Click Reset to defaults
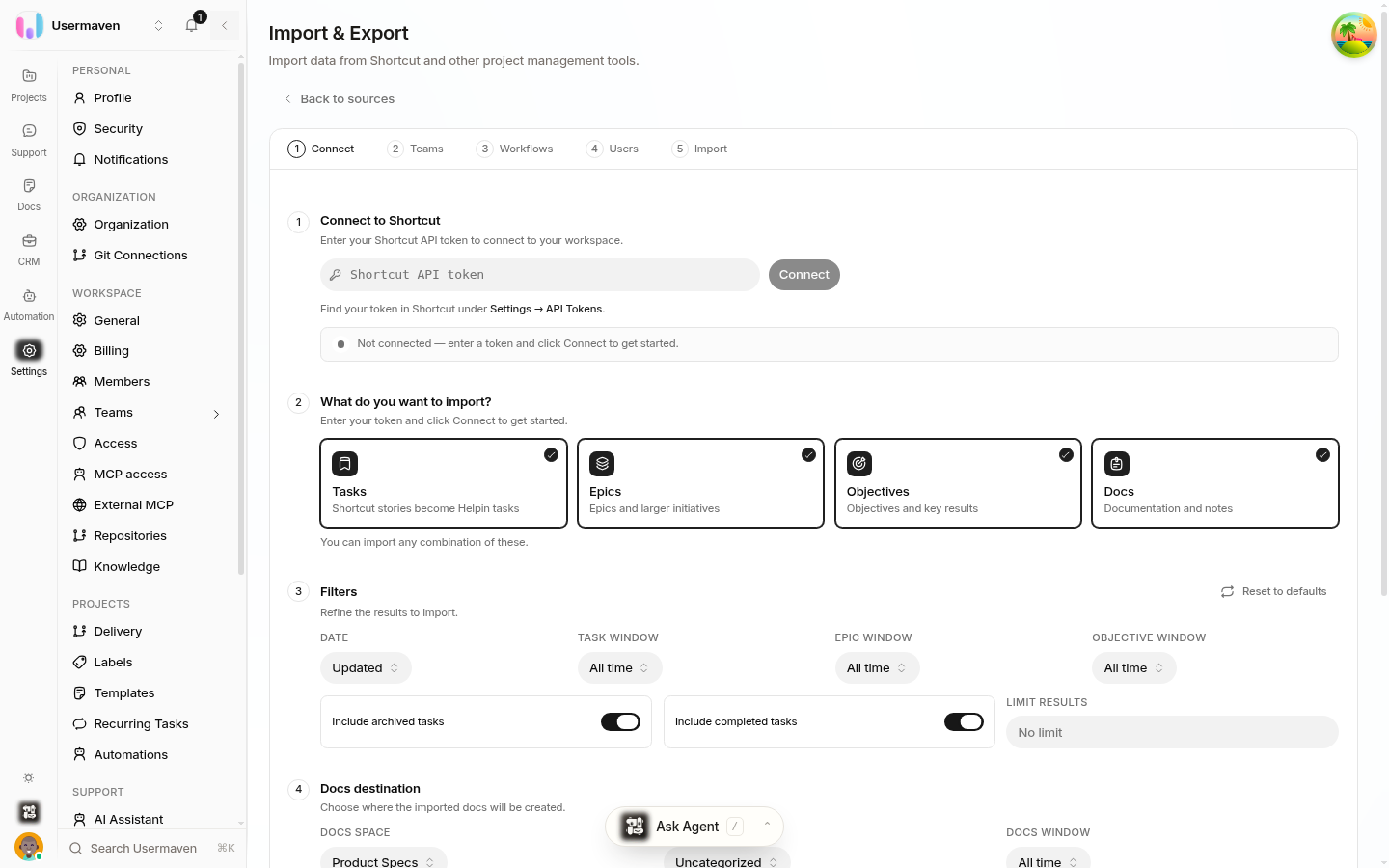 pos(1274,592)
